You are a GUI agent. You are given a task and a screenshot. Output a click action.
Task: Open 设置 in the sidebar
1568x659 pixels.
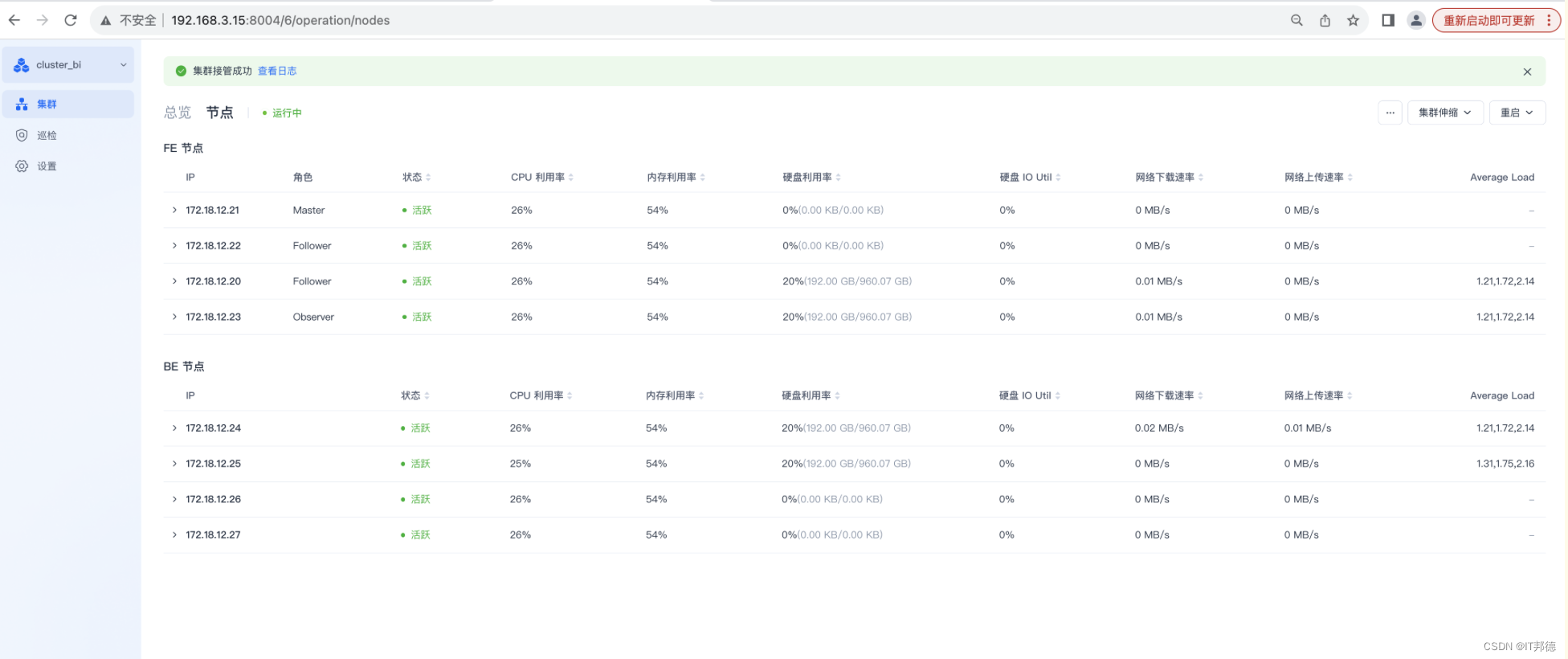click(68, 166)
